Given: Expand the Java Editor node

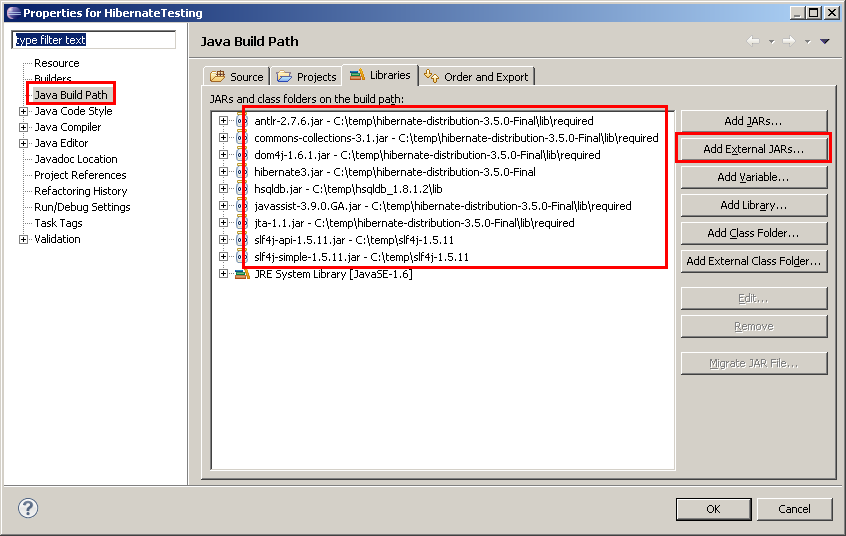Looking at the screenshot, I should [23, 143].
